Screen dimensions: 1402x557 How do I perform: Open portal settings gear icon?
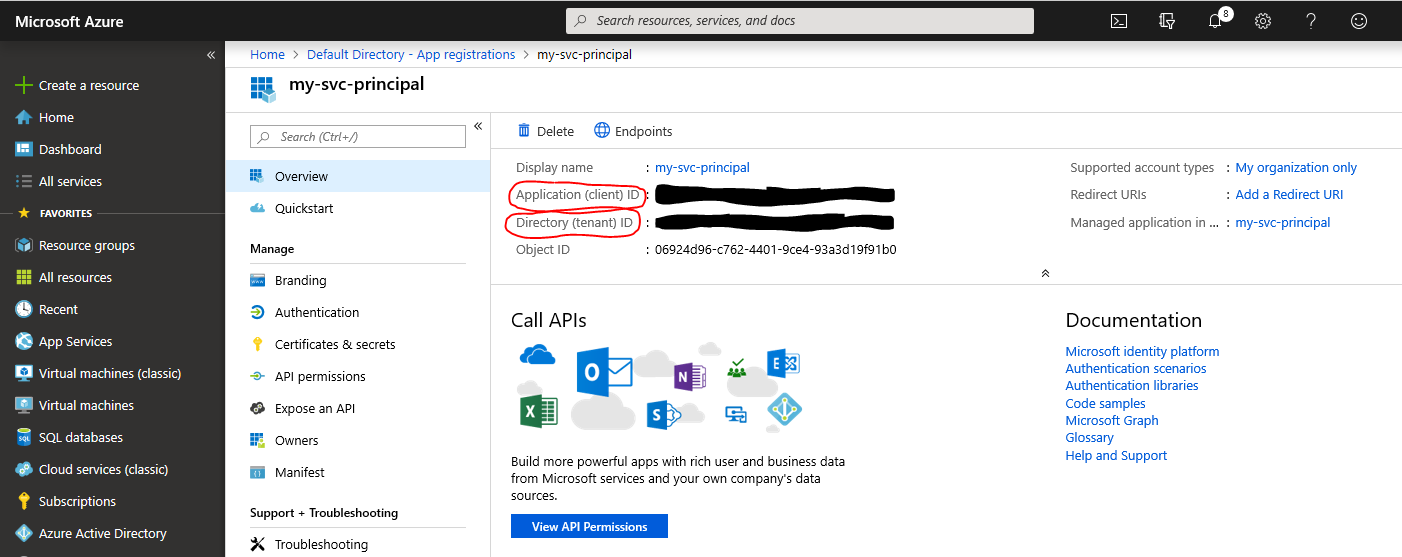[x=1263, y=21]
